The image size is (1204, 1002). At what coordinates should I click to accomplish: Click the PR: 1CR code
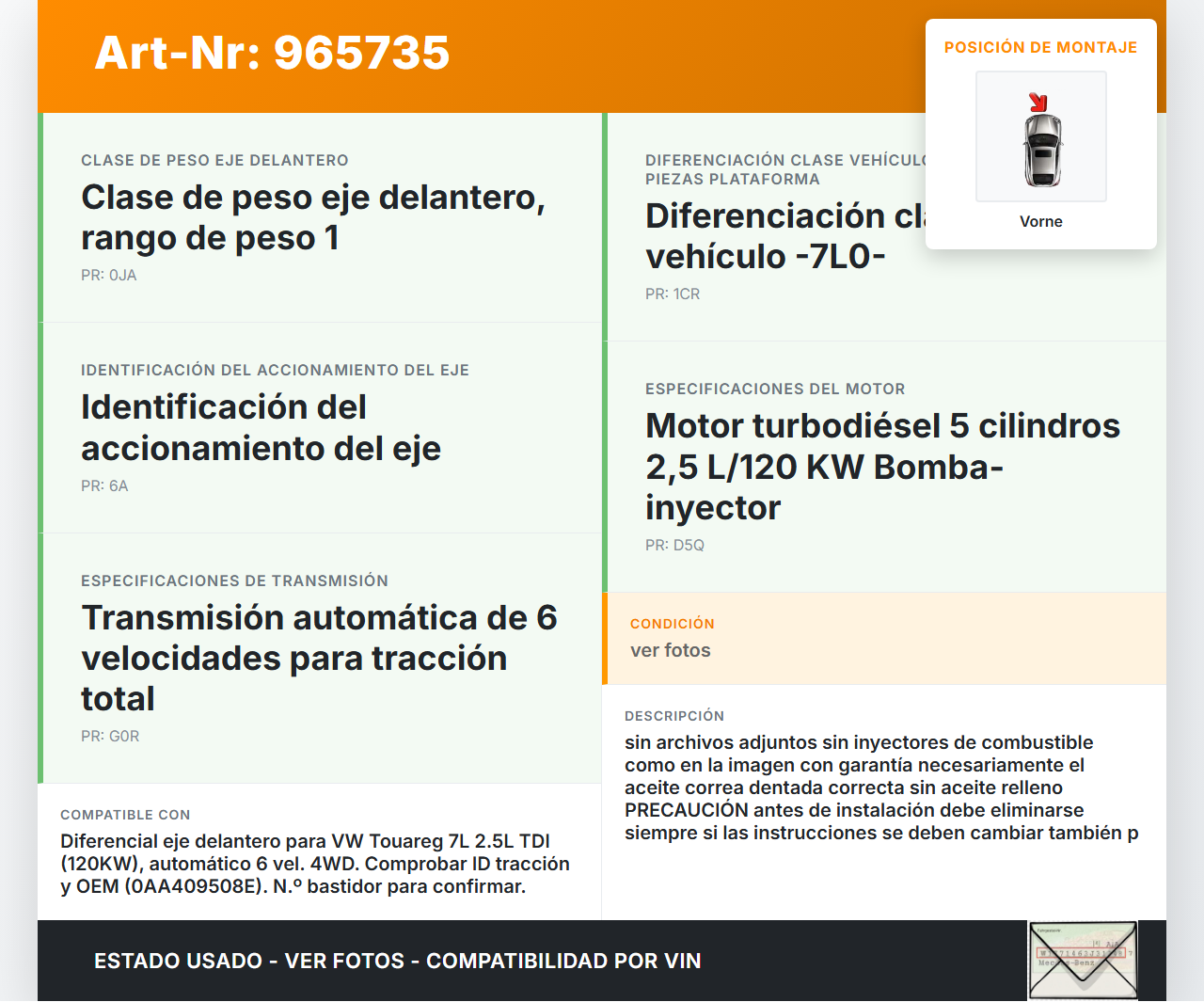[x=673, y=294]
